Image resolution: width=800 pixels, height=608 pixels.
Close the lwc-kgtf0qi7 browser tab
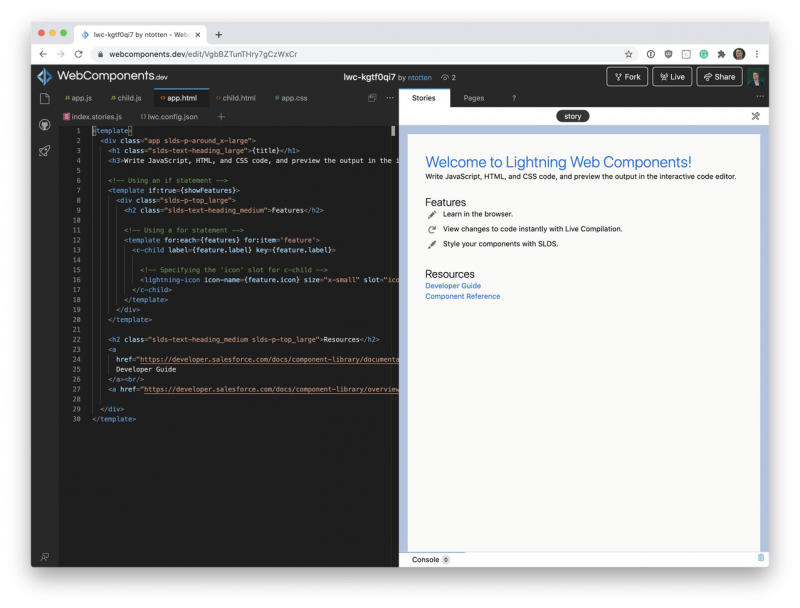(197, 35)
